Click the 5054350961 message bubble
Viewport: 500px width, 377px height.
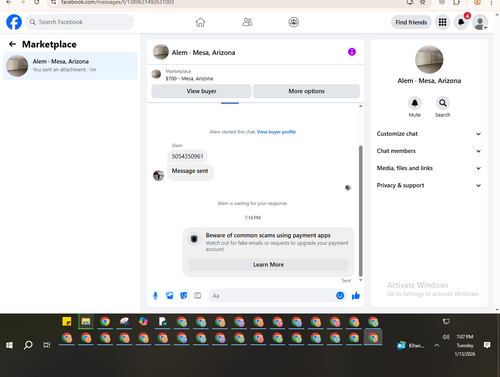187,156
